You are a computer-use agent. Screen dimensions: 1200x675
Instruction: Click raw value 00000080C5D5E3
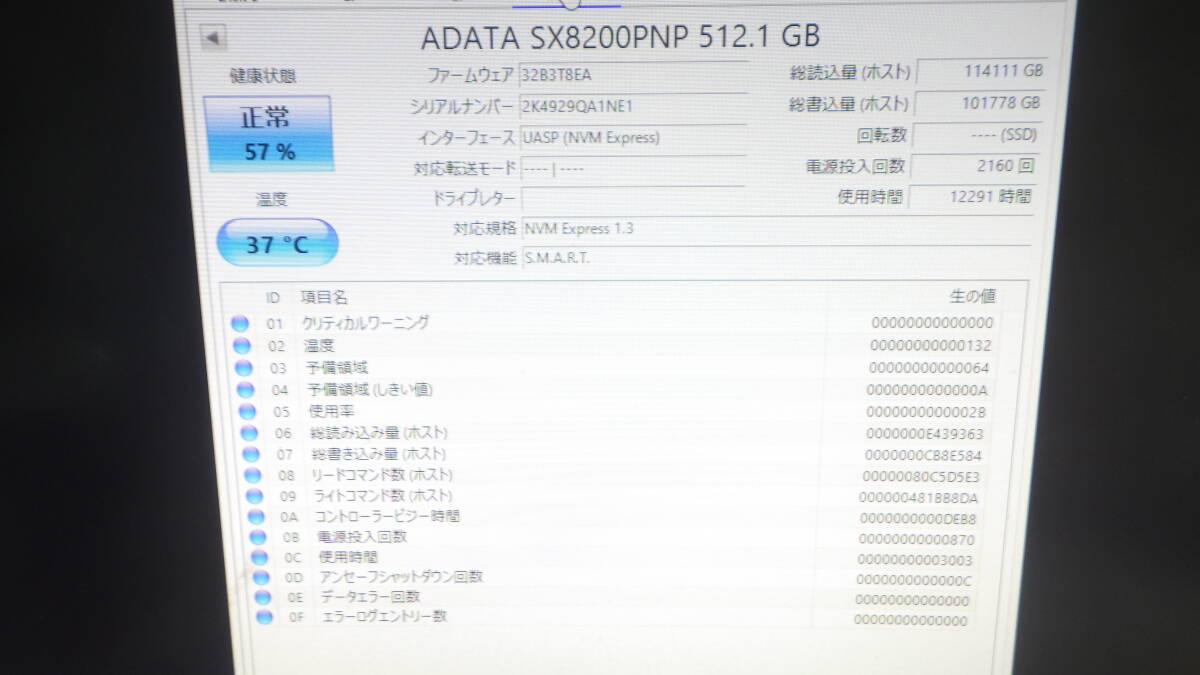pyautogui.click(x=921, y=477)
